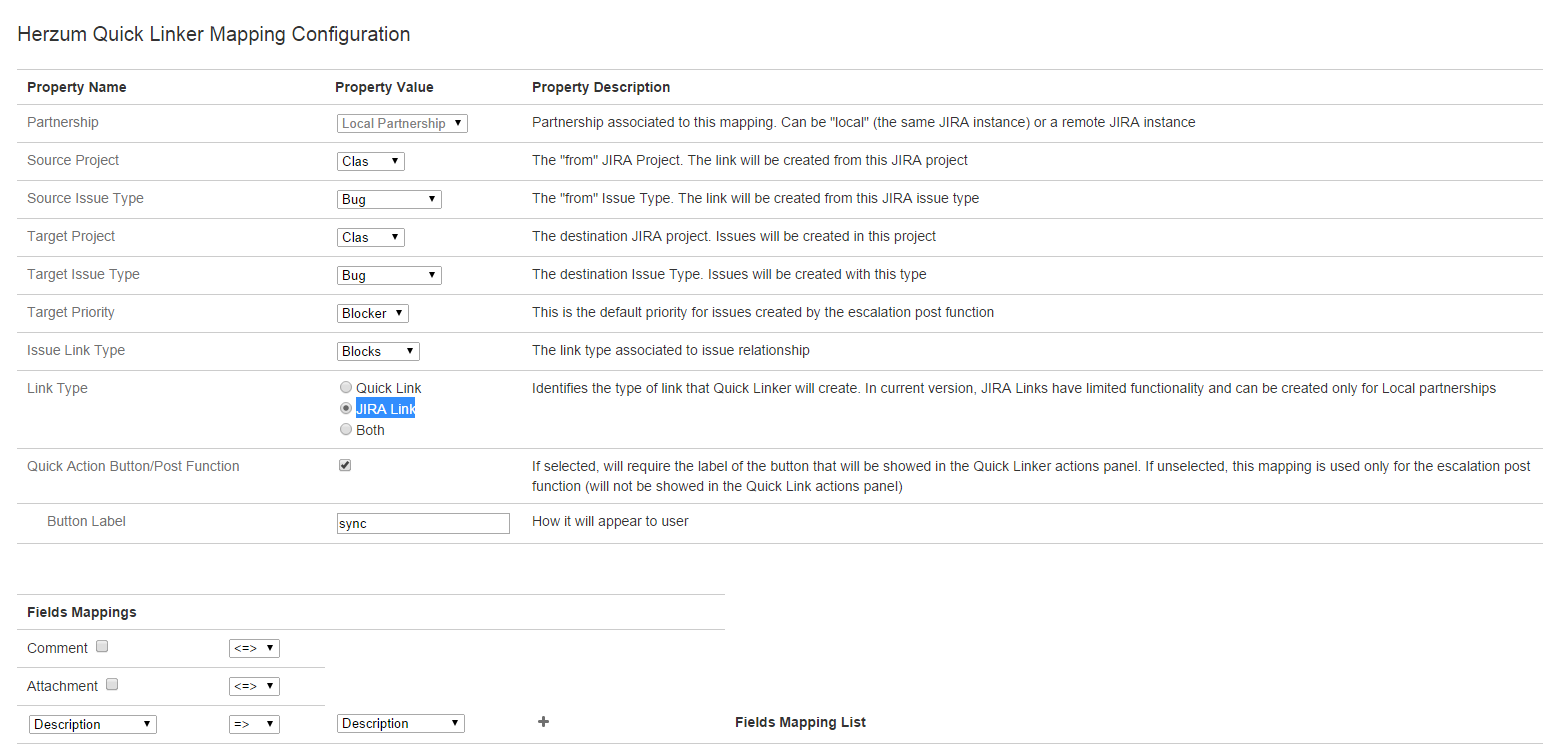Change the Target Issue Type dropdown
Viewport: 1543px width, 752px height.
(389, 276)
